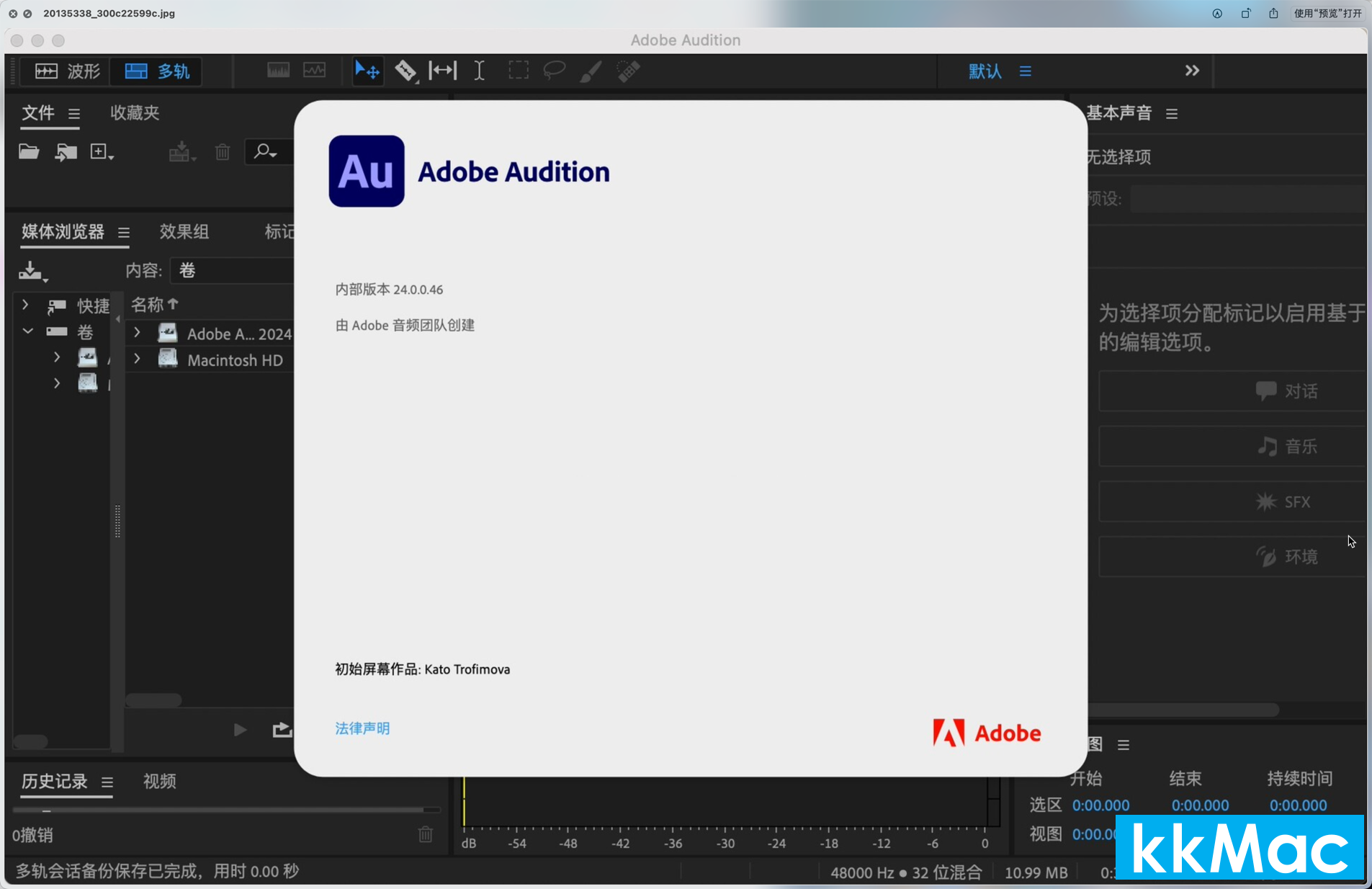Select Macintosh HD in the list

click(x=235, y=359)
